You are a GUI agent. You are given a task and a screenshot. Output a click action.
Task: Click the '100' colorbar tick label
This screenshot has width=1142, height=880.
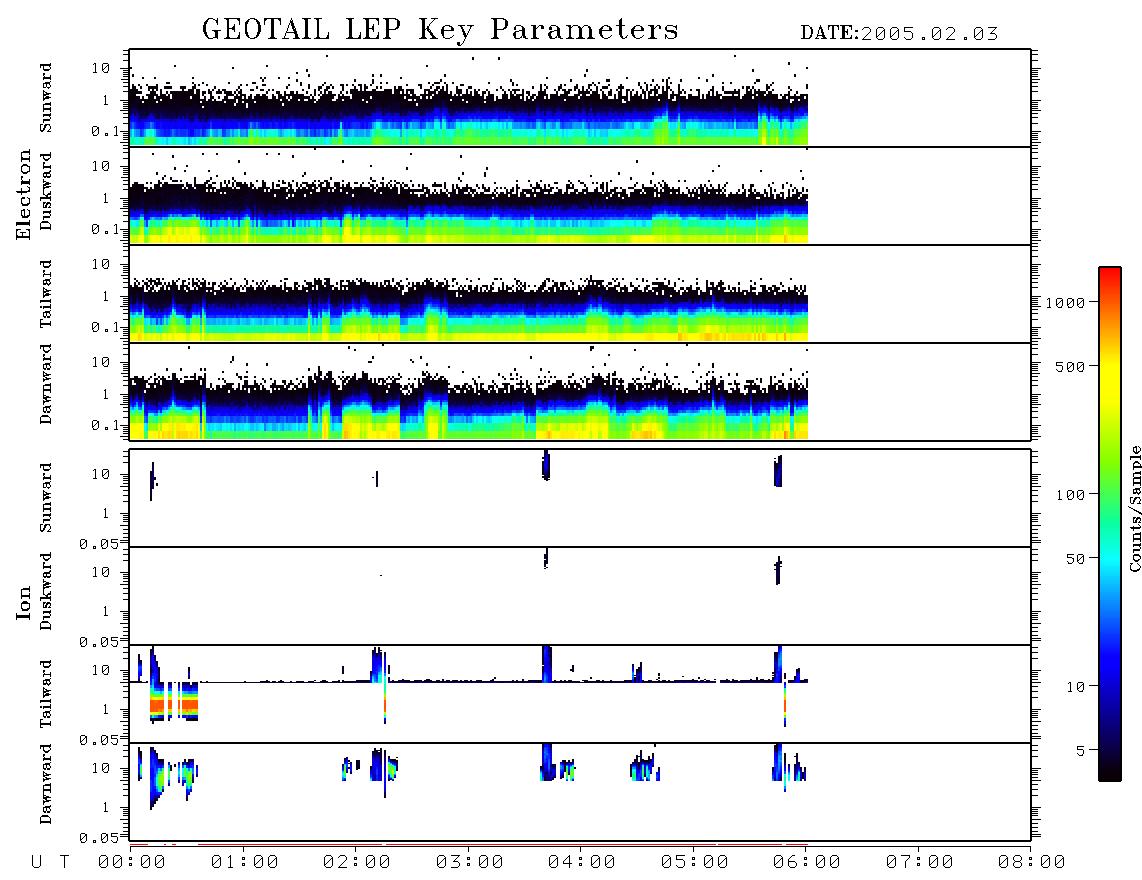1071,495
